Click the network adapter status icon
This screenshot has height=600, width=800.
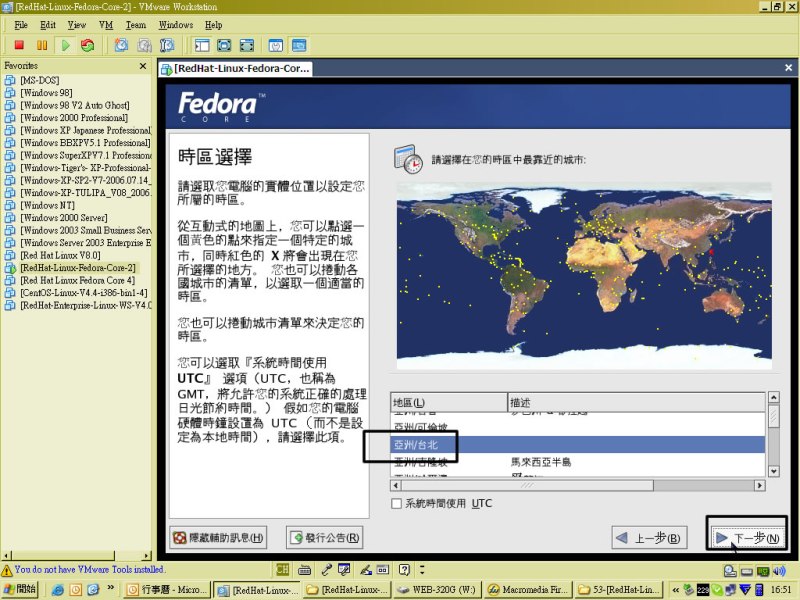(x=763, y=571)
